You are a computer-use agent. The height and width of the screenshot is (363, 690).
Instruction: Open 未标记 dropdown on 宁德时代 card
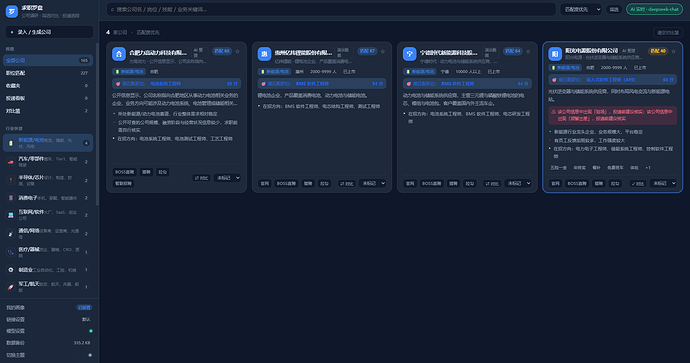(x=518, y=183)
